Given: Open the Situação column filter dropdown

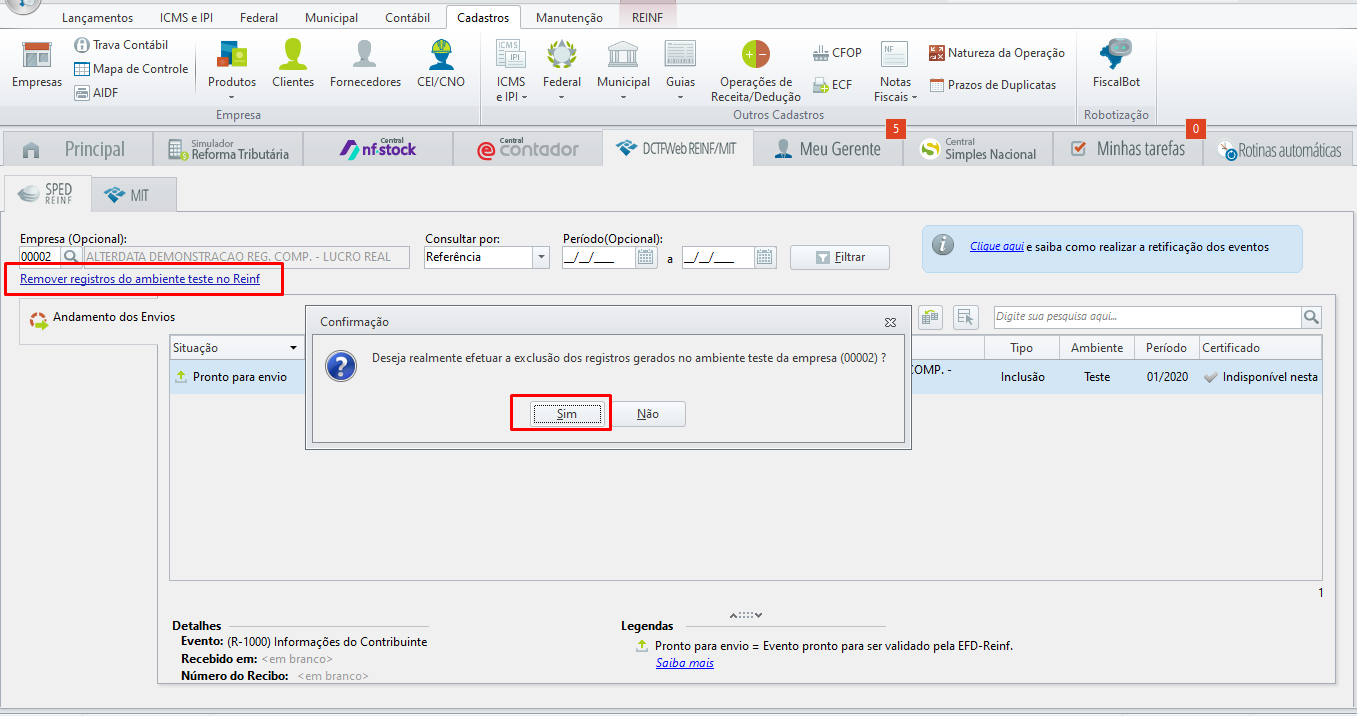Looking at the screenshot, I should pos(294,348).
